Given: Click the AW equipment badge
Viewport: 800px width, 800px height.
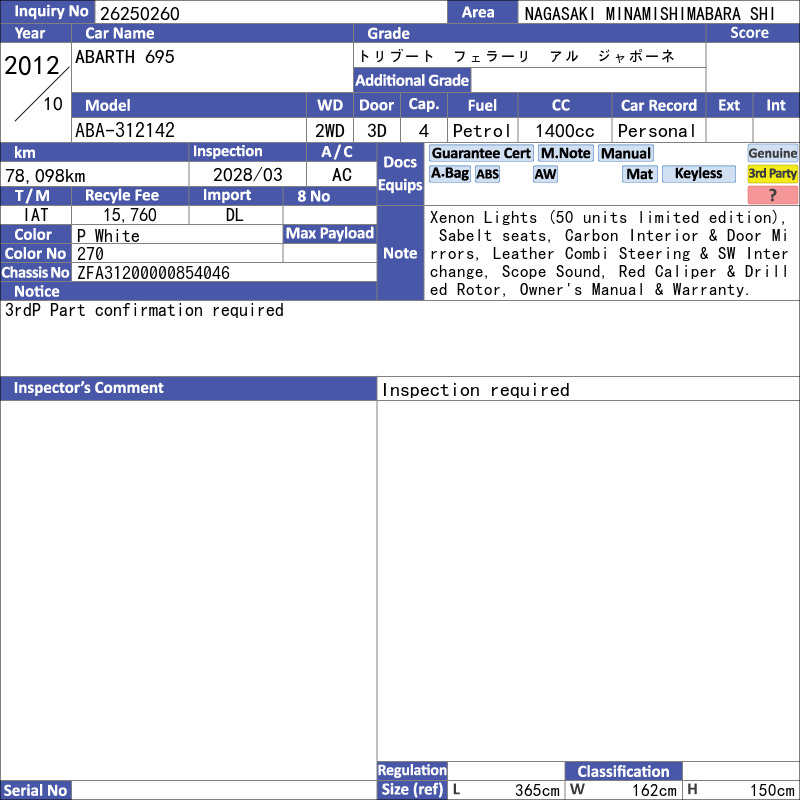Looking at the screenshot, I should [x=545, y=174].
